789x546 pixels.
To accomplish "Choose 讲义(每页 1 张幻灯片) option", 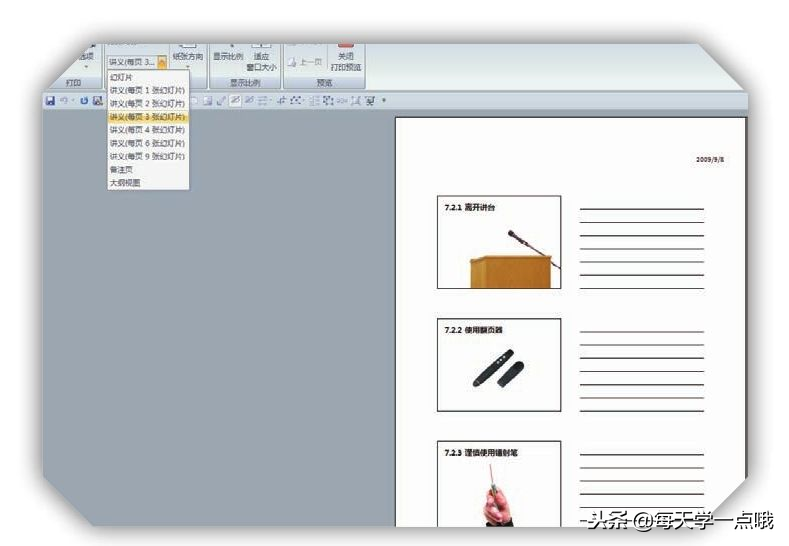I will coord(148,90).
